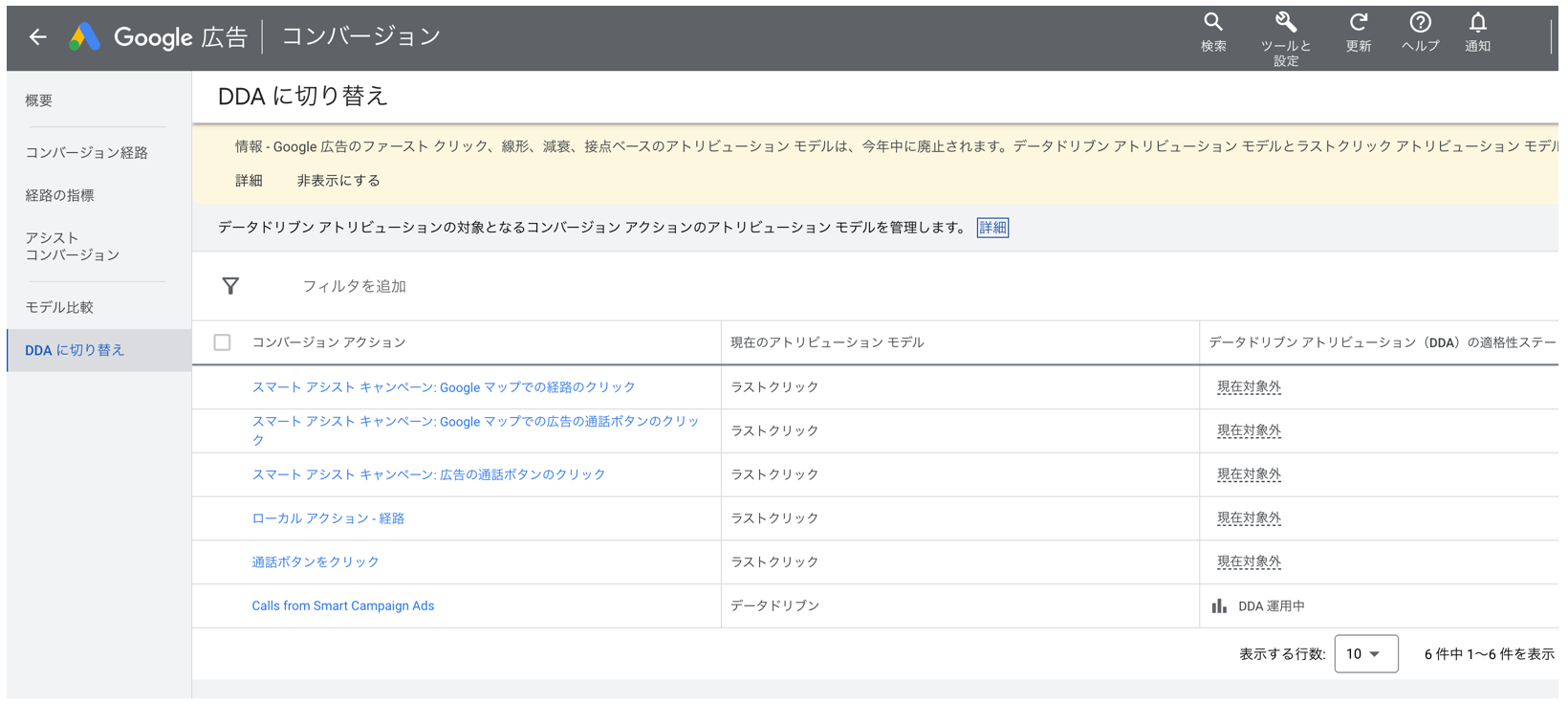Open 通話ボタンをクリック conversion action

click(x=316, y=562)
